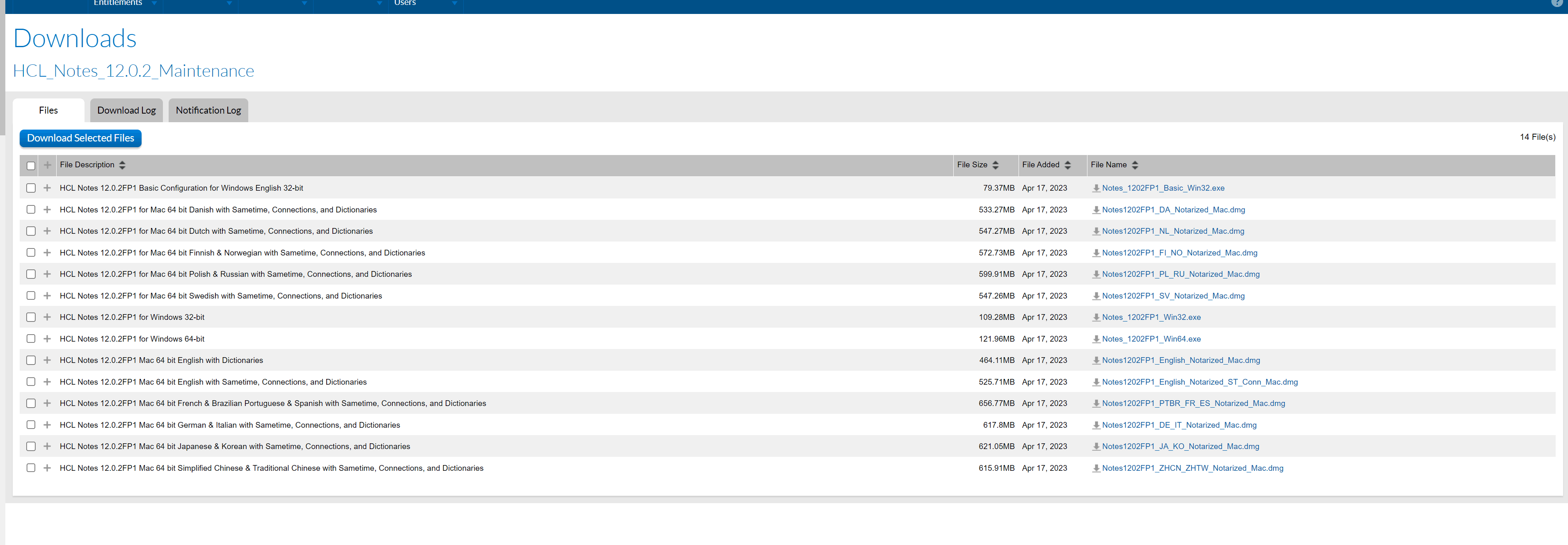The image size is (1568, 545).
Task: Open Notes_1202FP1_Basic_Win32.exe link
Action: [x=1163, y=189]
